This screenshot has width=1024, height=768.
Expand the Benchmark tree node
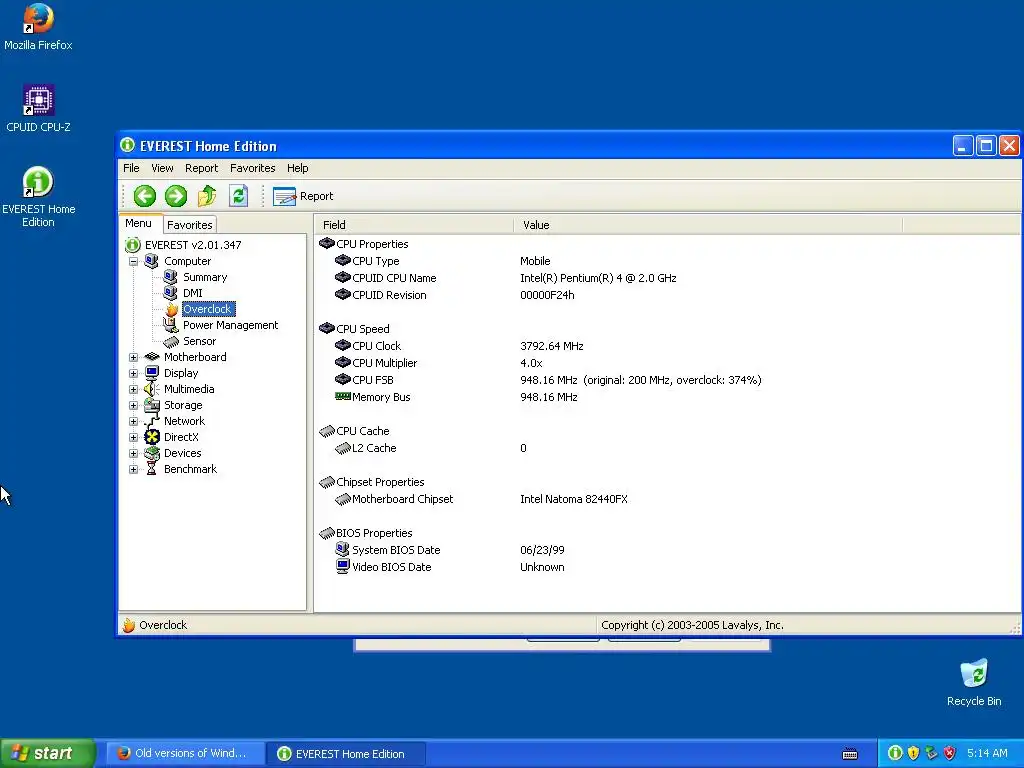[x=133, y=470]
